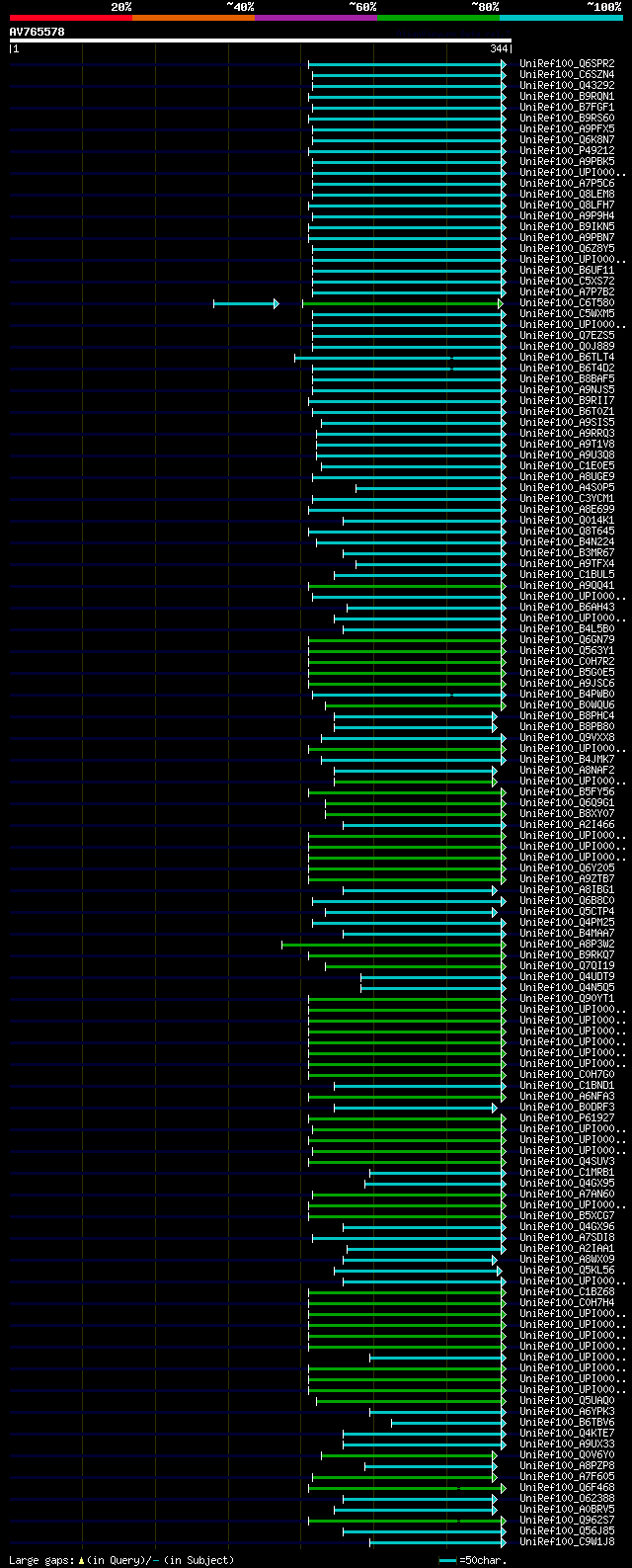
Task: Click label UniRef100_Q5CTP4
Action: pyautogui.click(x=567, y=911)
